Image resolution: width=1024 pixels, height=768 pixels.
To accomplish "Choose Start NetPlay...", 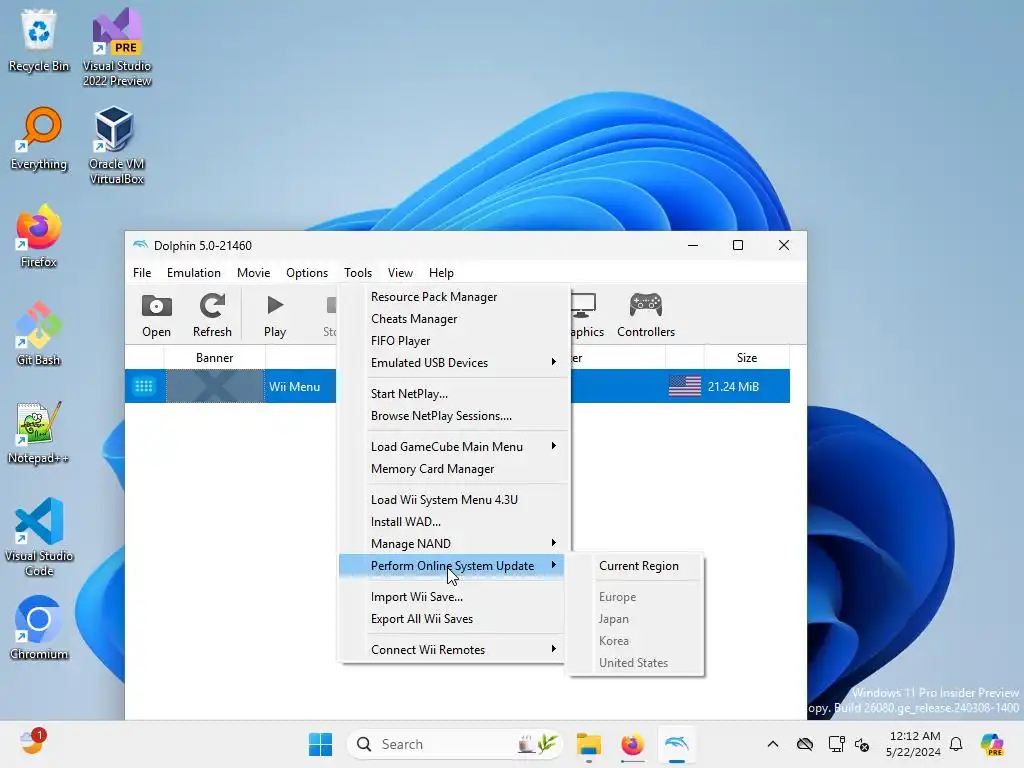I will [x=452, y=394].
